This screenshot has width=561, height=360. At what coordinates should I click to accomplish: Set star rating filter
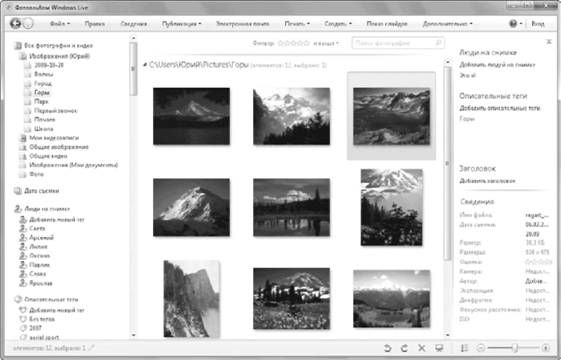294,43
